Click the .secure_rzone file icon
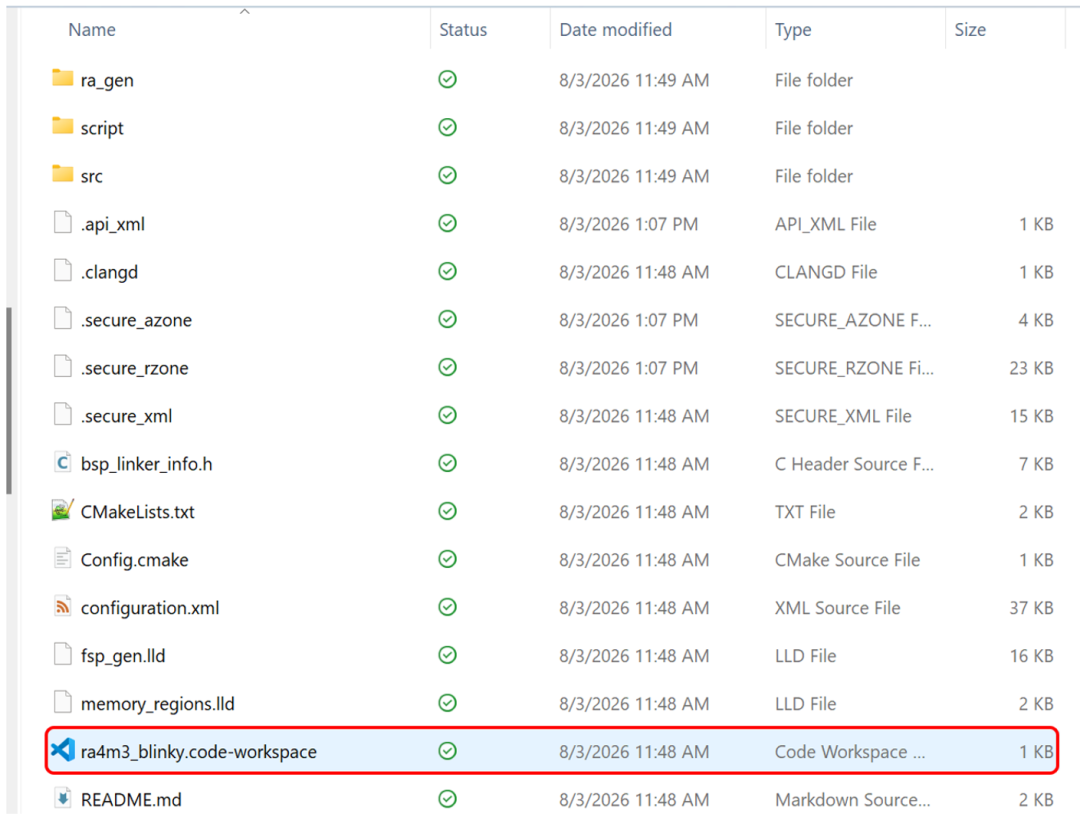Screen dimensions: 1080x817 (63, 366)
